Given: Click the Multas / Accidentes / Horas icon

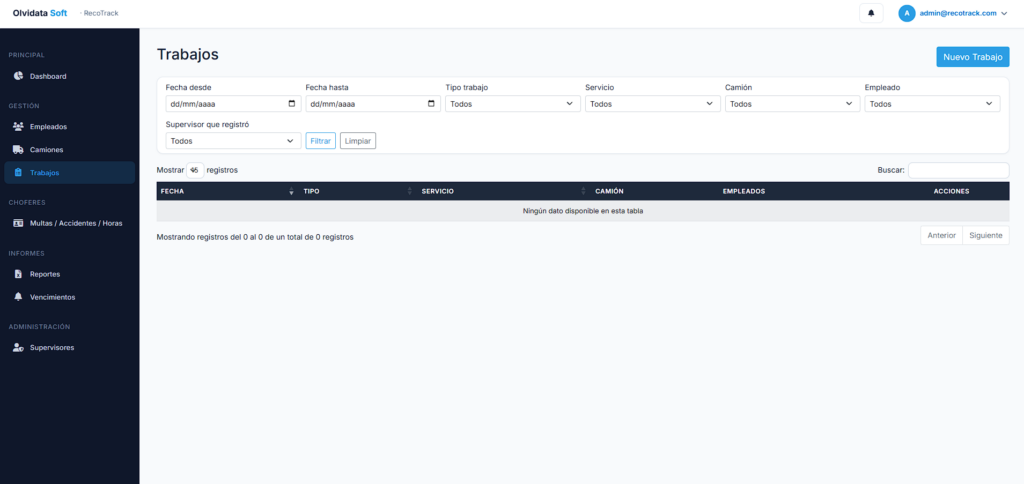Looking at the screenshot, I should tap(18, 223).
